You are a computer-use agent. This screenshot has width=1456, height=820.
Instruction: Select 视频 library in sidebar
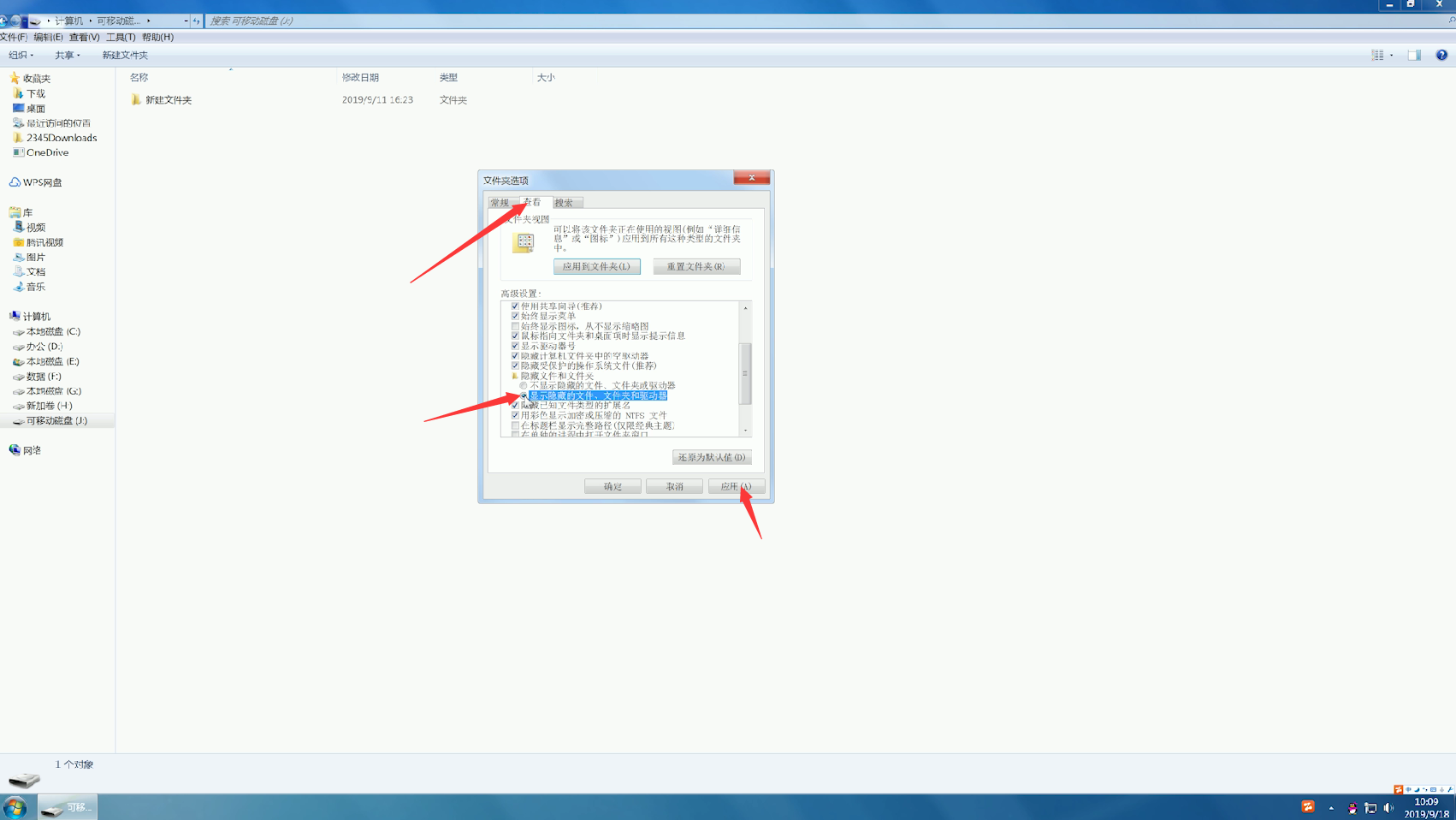29,228
